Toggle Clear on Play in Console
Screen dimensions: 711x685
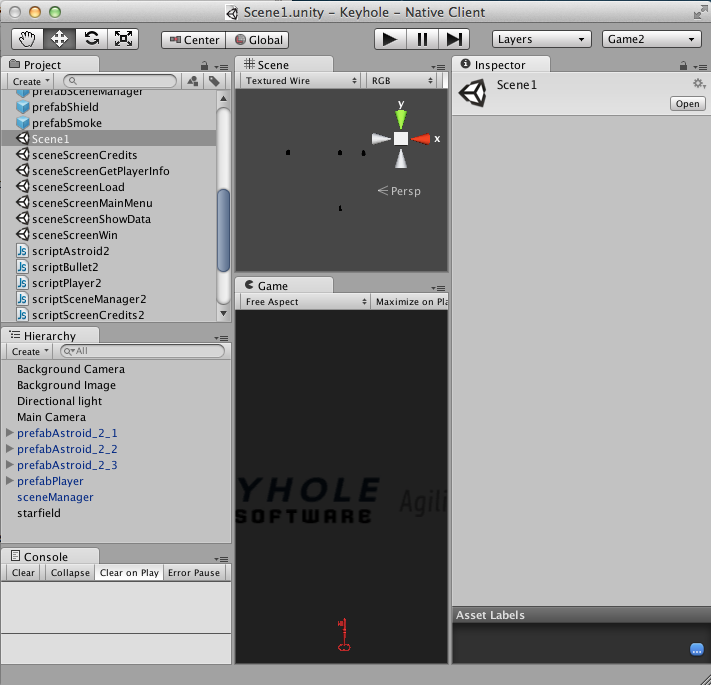pyautogui.click(x=129, y=573)
